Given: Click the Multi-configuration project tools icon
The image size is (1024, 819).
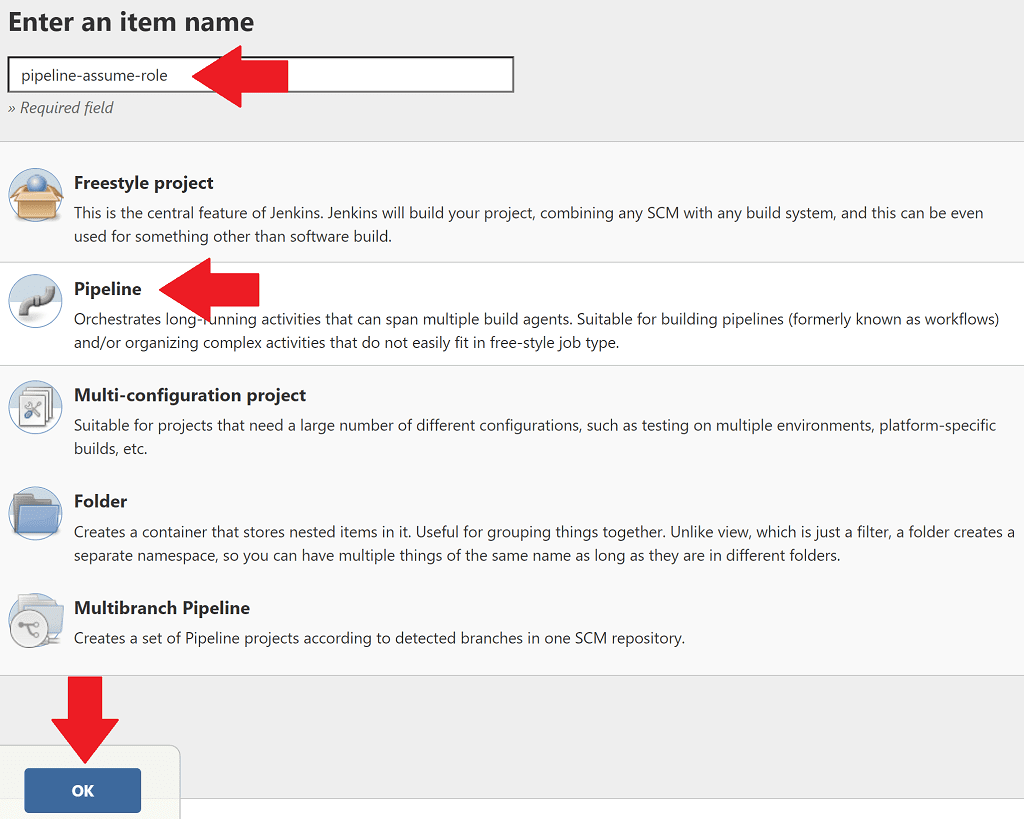Looking at the screenshot, I should (x=35, y=407).
